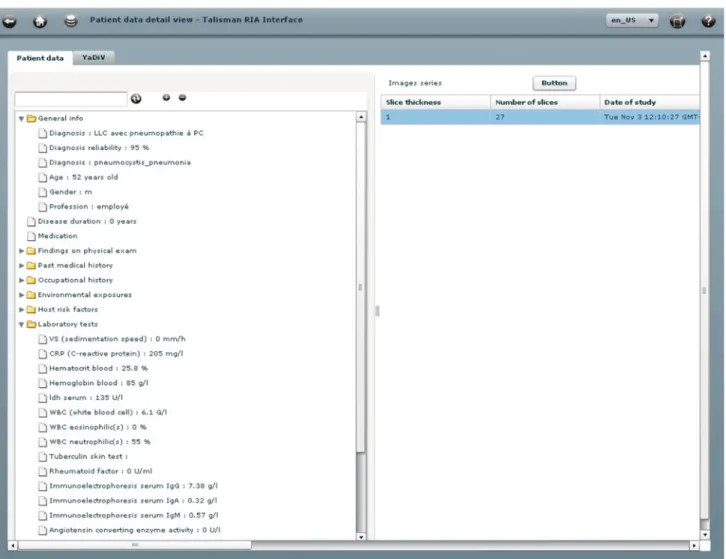Click the Button next to Images series
The height and width of the screenshot is (559, 726).
click(x=554, y=83)
